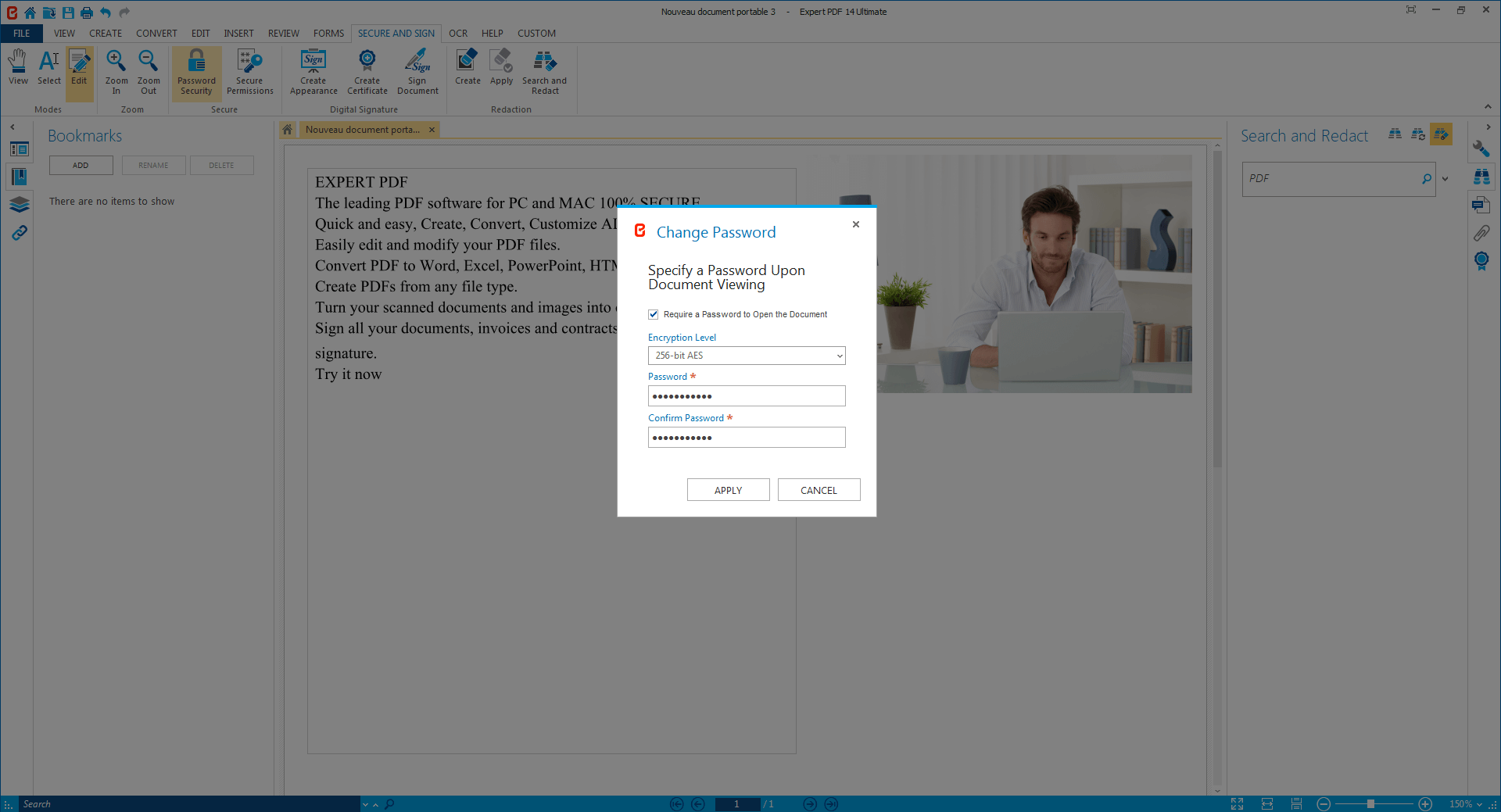Click RENAME bookmark button

(153, 165)
